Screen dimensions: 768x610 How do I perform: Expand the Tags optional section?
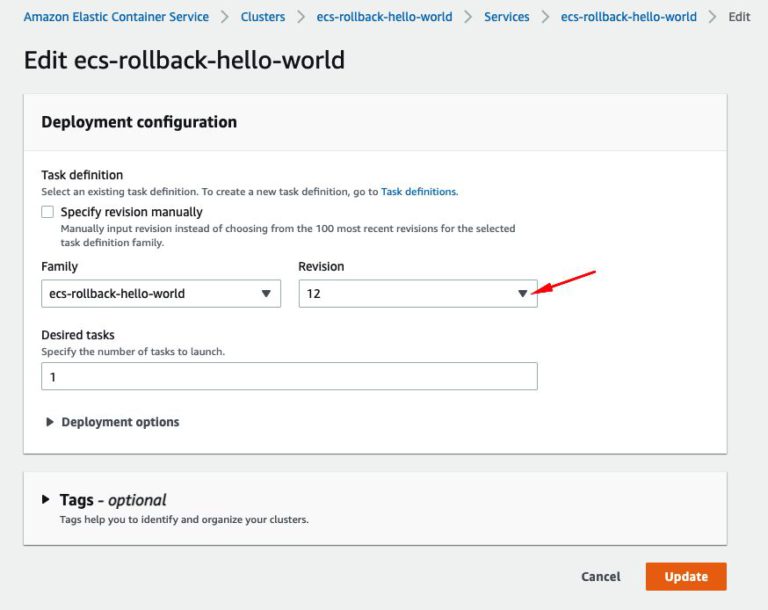pos(104,500)
